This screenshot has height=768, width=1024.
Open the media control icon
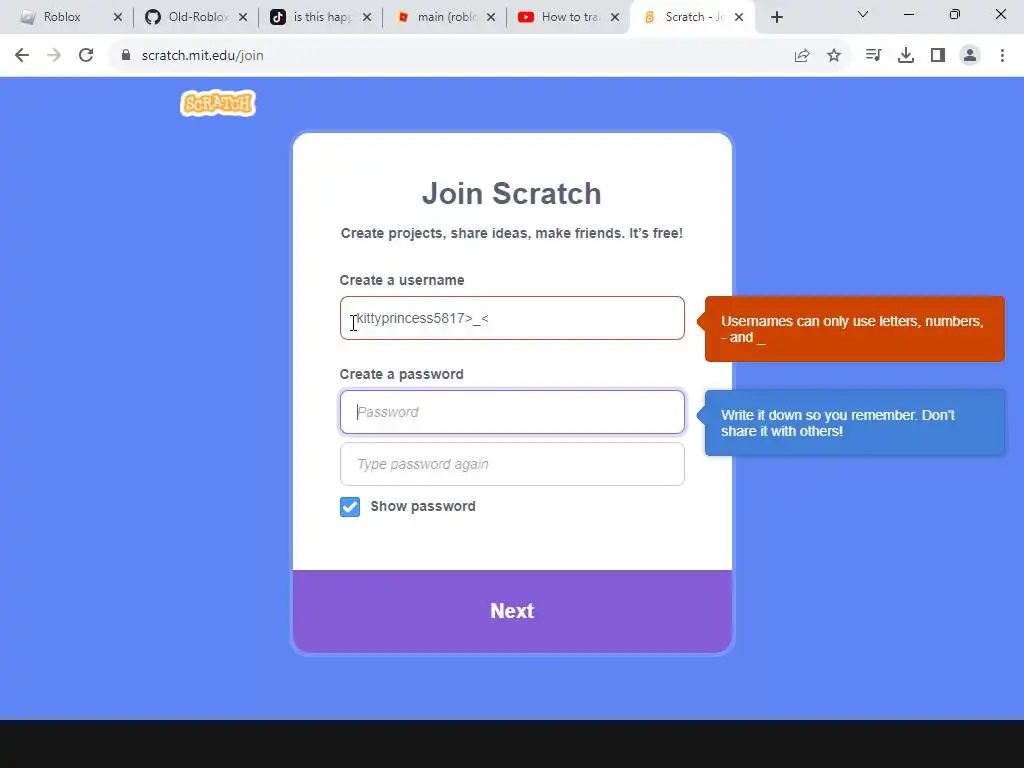tap(873, 56)
